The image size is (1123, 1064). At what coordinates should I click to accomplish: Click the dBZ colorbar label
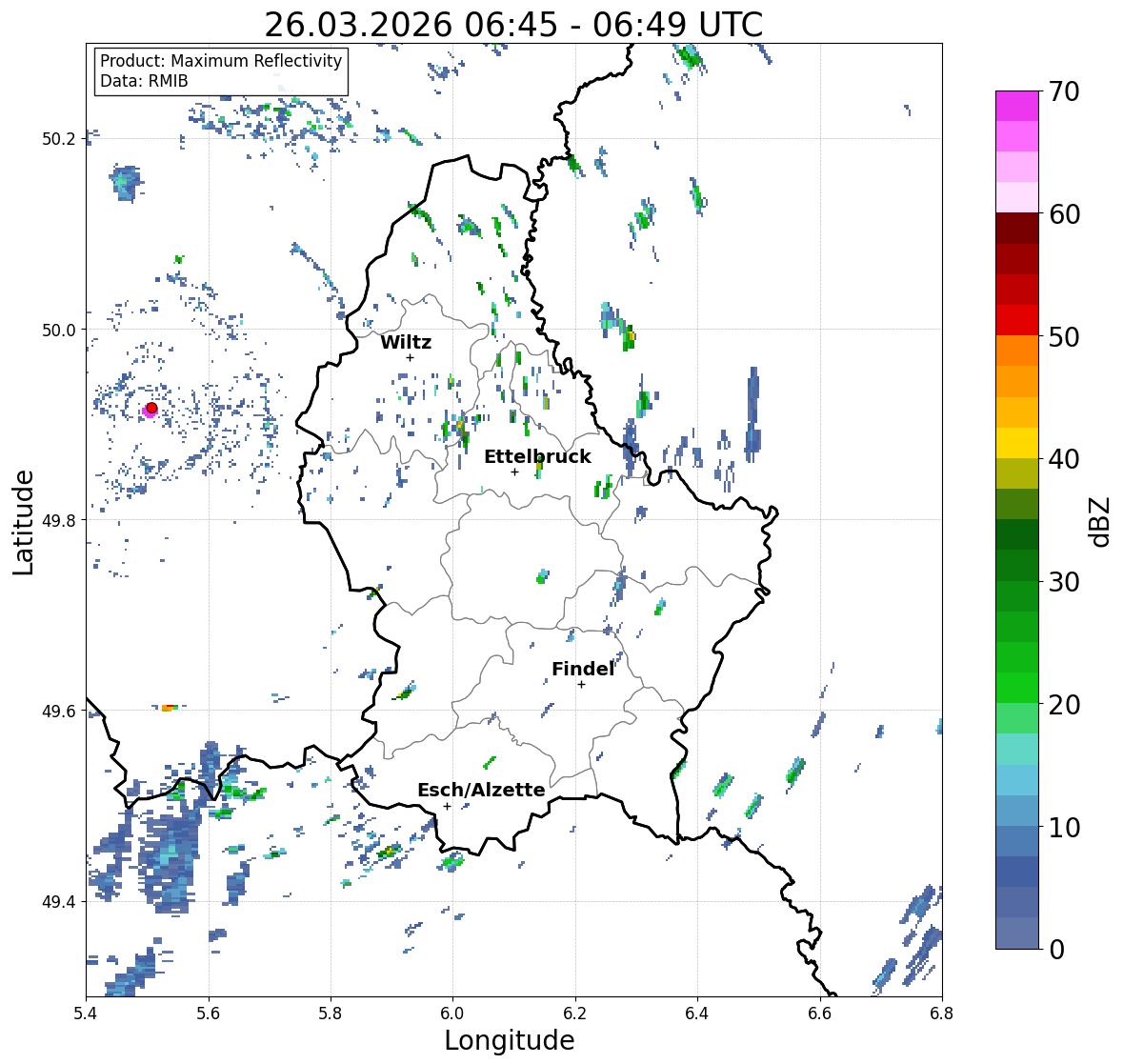1101,521
